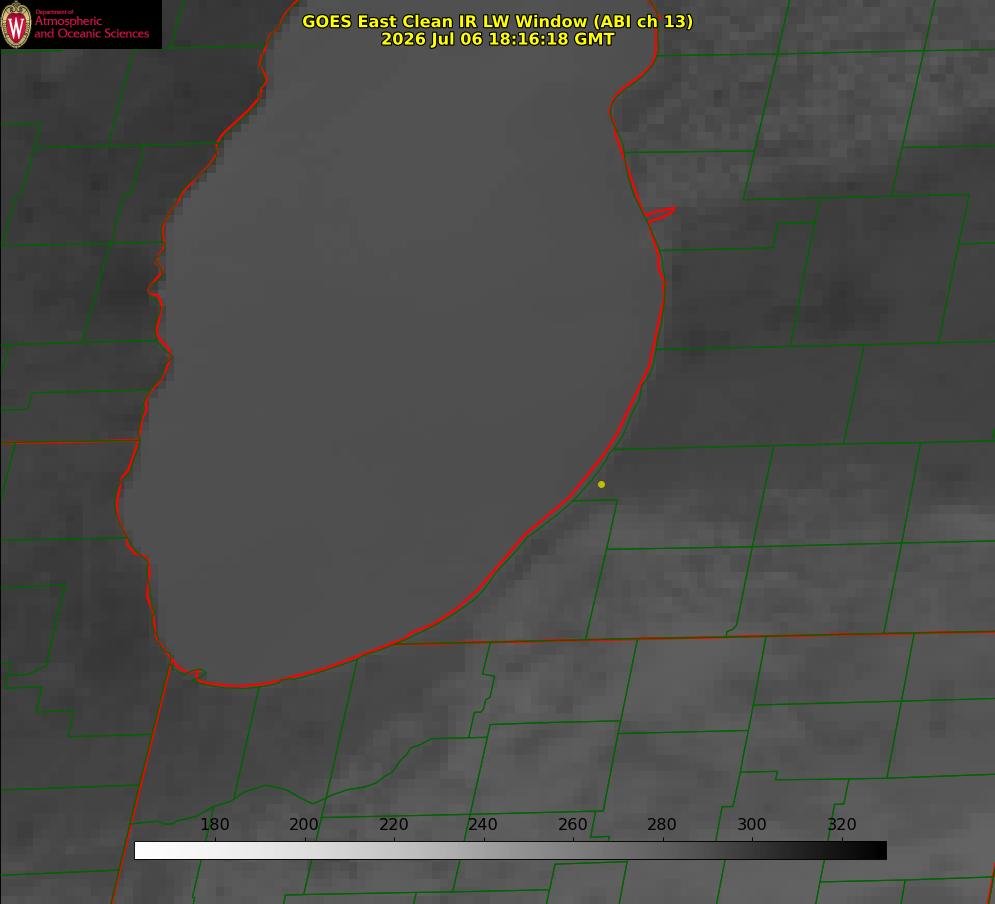Click the colorbar label 240

click(483, 824)
